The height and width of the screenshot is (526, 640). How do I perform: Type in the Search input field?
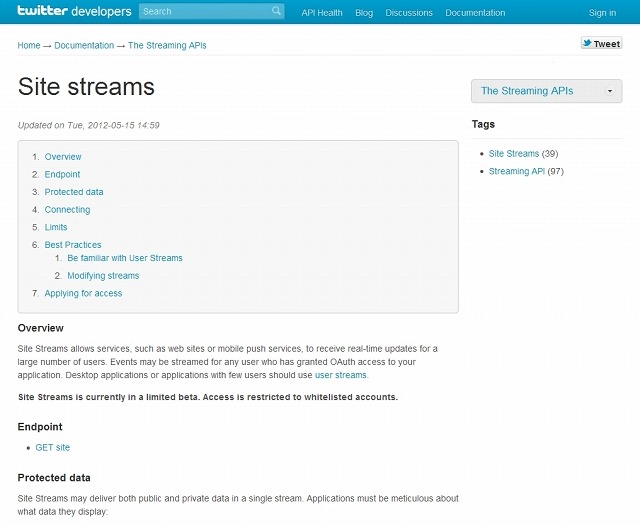point(204,12)
